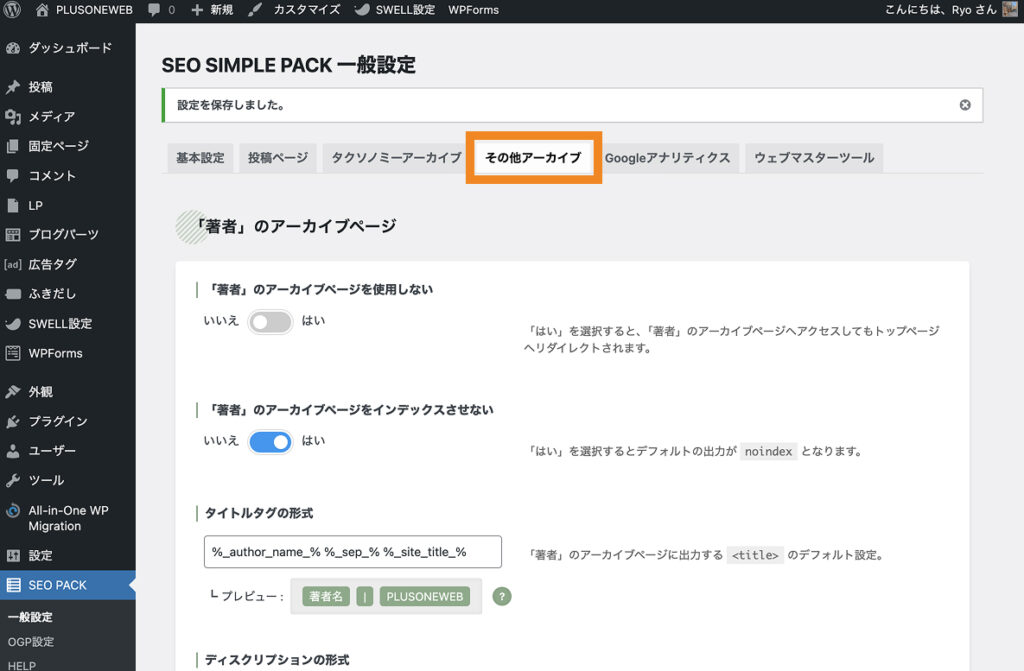Toggle author archive noindex switch
This screenshot has height=671, width=1024.
pos(270,441)
